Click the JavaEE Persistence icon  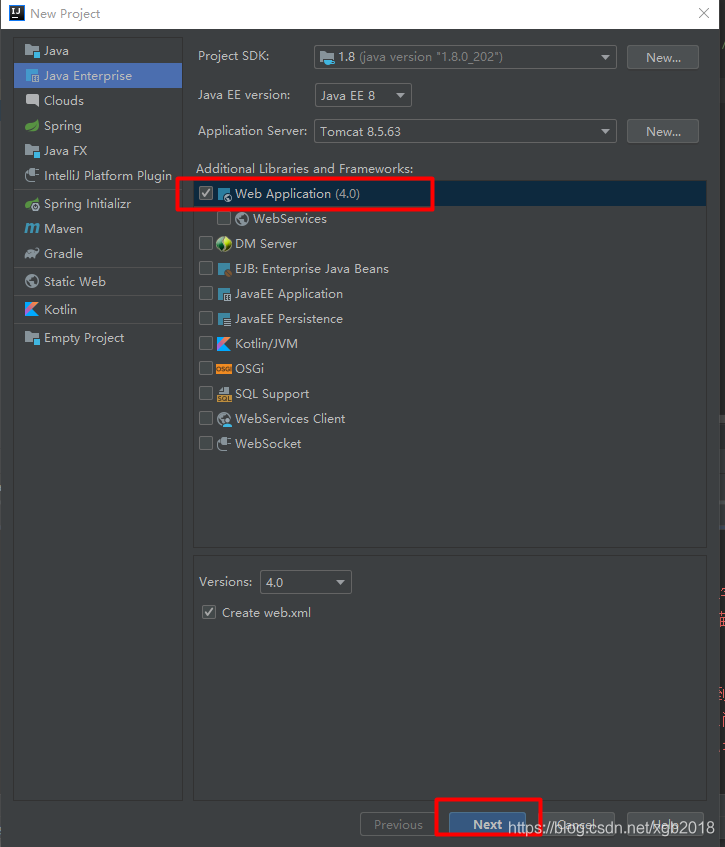(x=224, y=319)
